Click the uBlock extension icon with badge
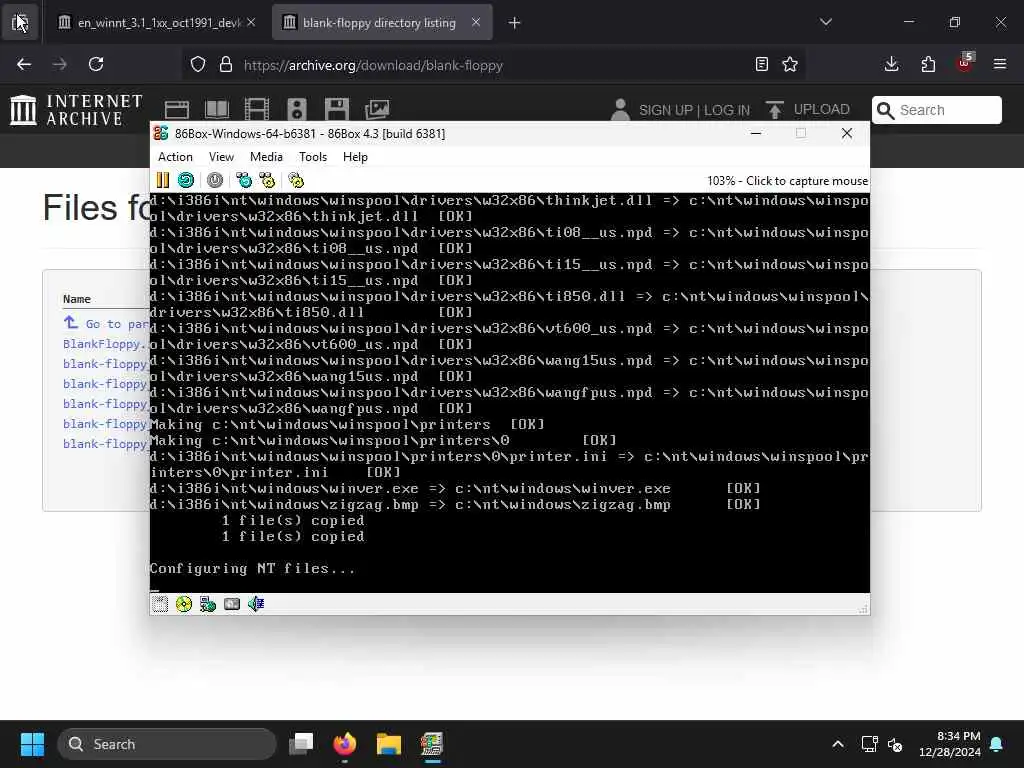Screen dimensions: 1024x768 (965, 63)
